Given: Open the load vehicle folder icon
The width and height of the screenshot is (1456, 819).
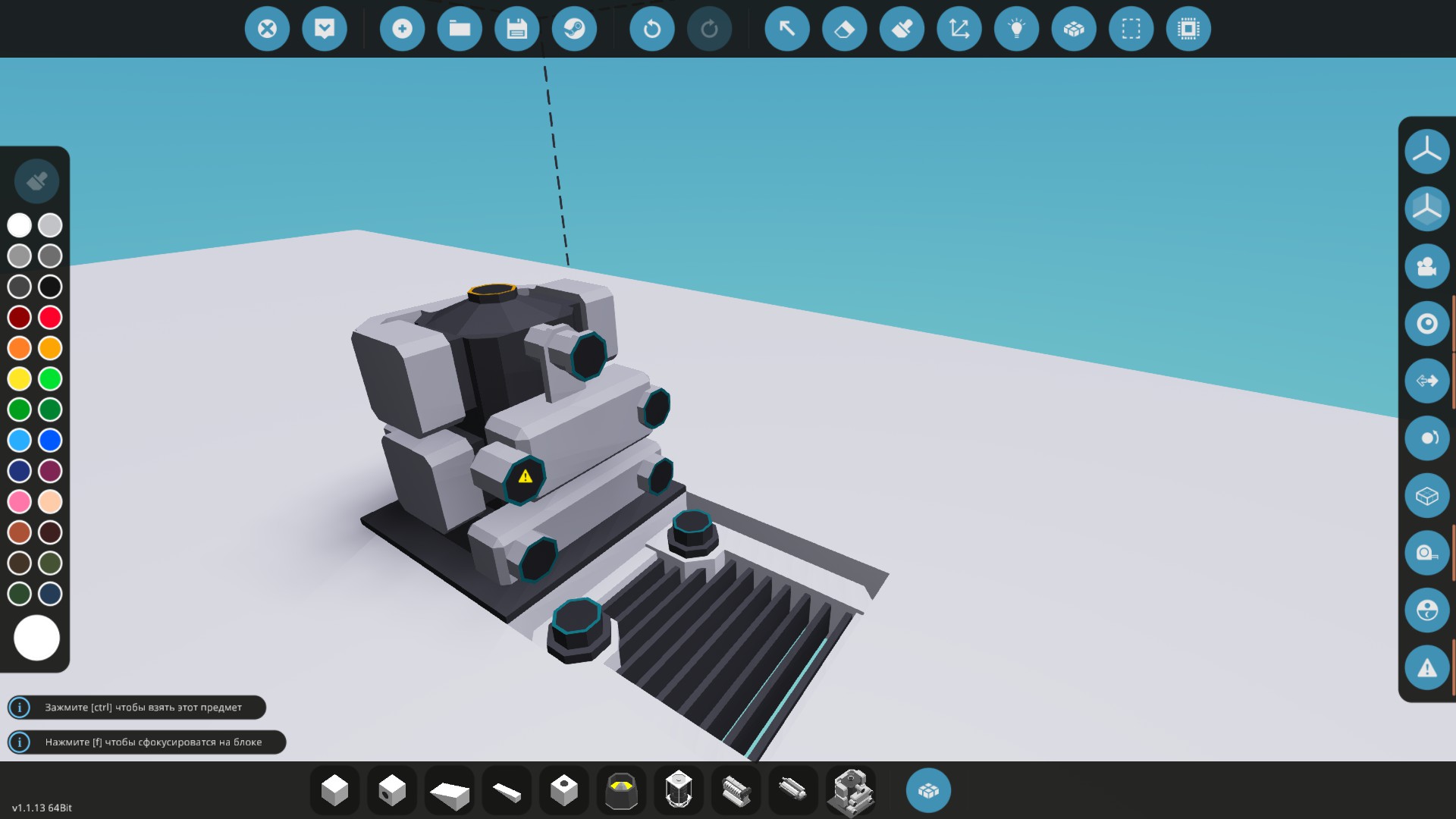Looking at the screenshot, I should pyautogui.click(x=460, y=29).
